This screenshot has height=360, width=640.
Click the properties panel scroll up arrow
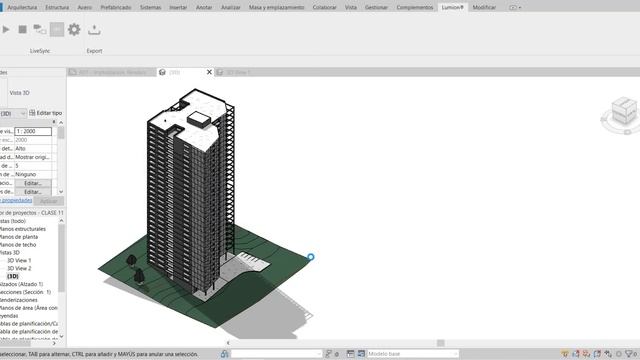point(61,122)
